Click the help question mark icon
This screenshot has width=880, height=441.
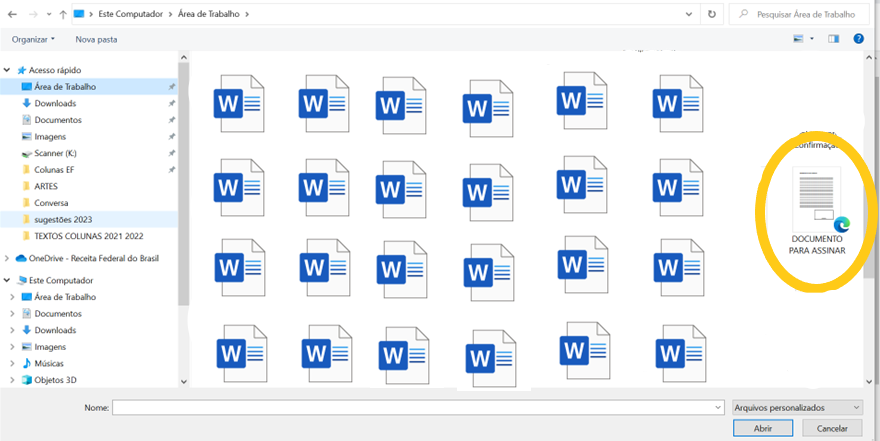pyautogui.click(x=858, y=39)
